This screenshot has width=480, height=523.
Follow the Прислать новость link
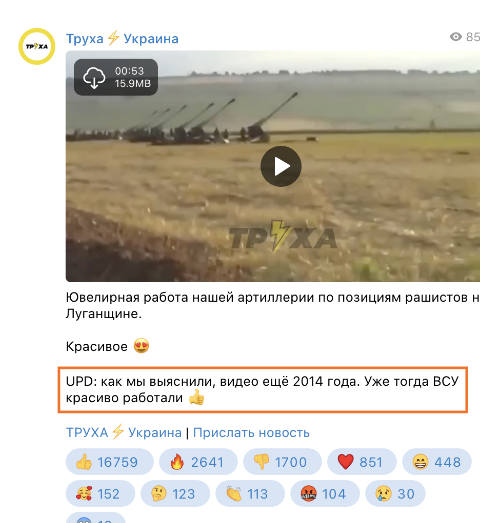(251, 433)
